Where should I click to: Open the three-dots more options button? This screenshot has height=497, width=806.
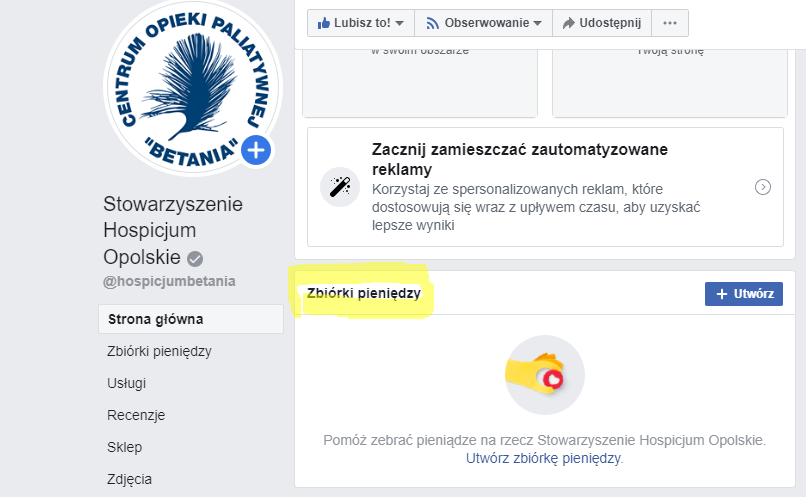(x=670, y=23)
